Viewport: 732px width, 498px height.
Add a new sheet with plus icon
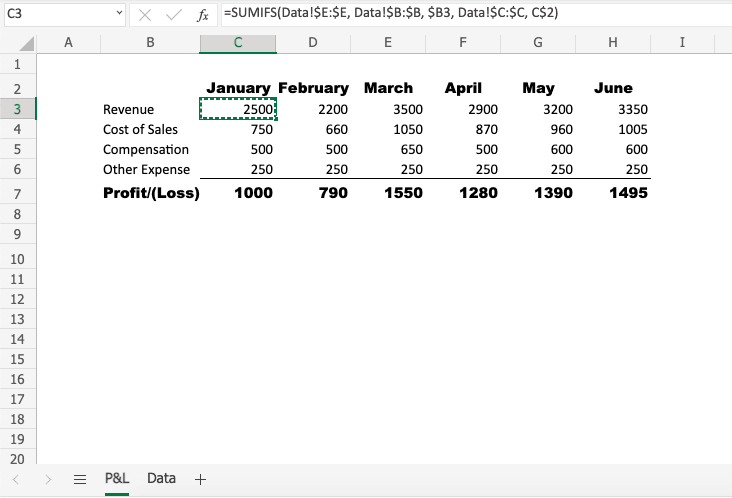click(x=200, y=479)
